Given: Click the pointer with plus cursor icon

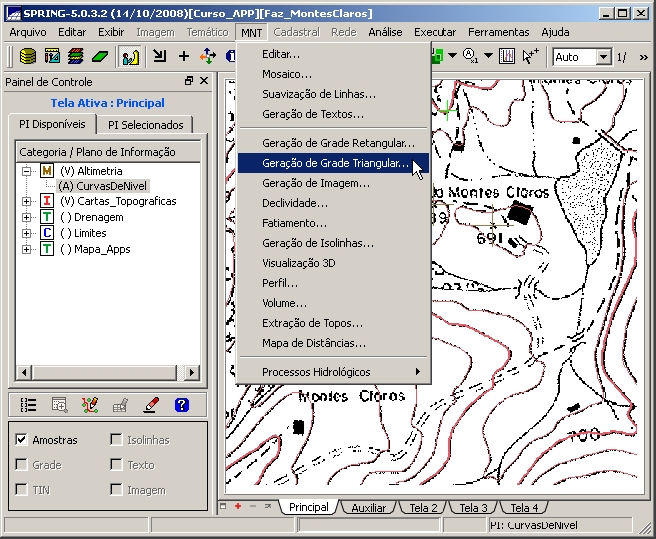Looking at the screenshot, I should [x=531, y=57].
